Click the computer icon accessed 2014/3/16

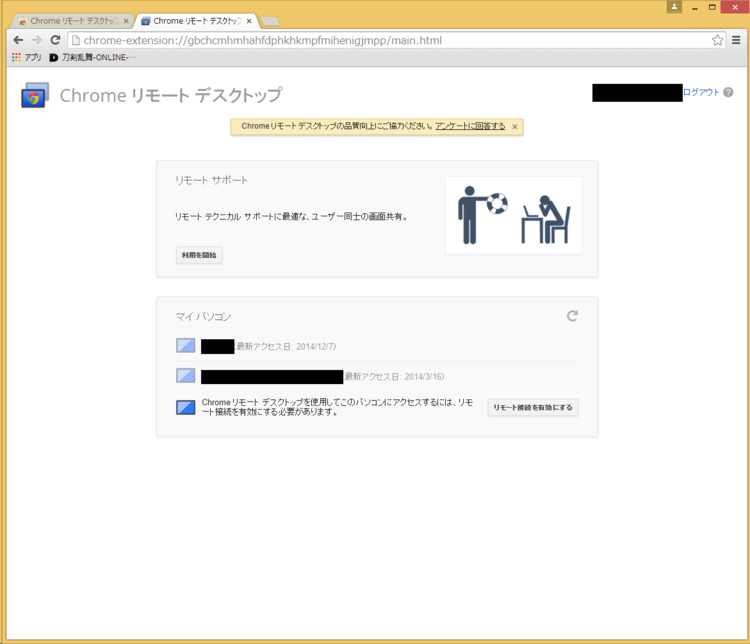tap(186, 376)
